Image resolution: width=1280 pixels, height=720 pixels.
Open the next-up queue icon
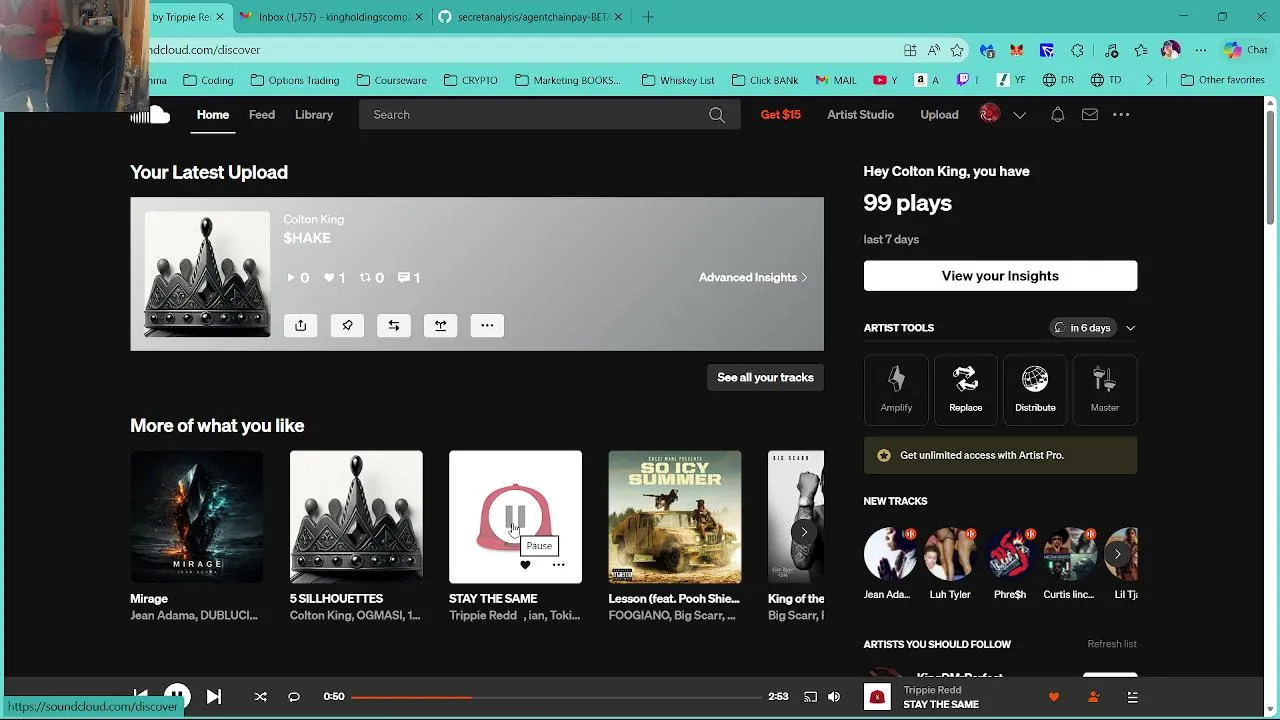[1132, 697]
